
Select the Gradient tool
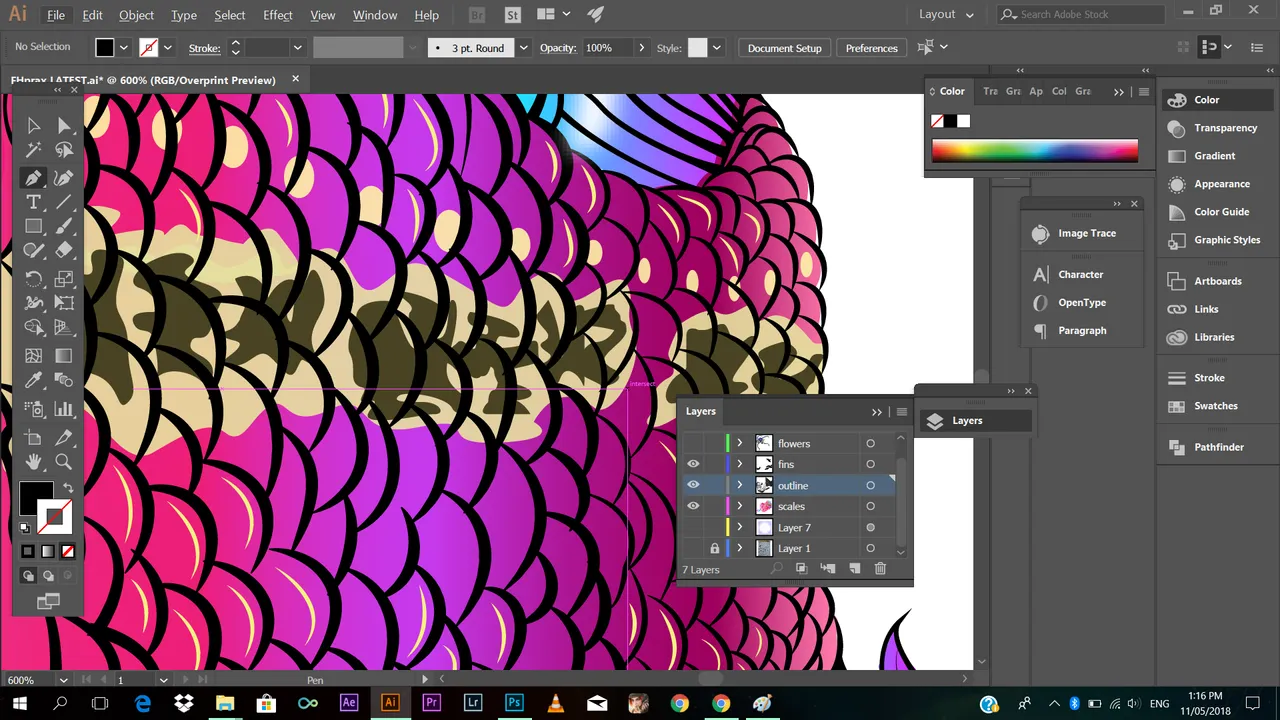64,355
